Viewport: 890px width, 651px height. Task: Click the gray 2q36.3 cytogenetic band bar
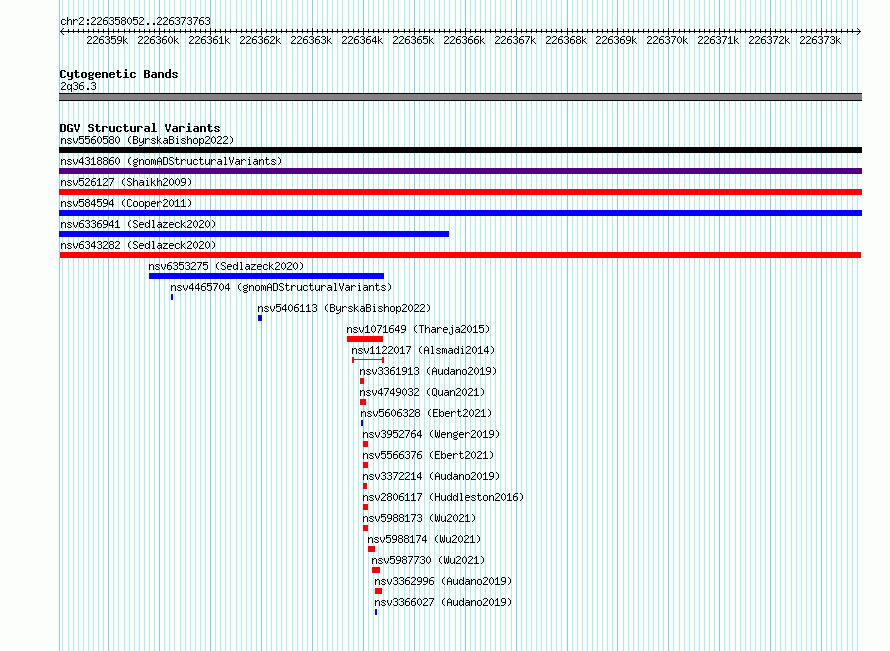(460, 97)
